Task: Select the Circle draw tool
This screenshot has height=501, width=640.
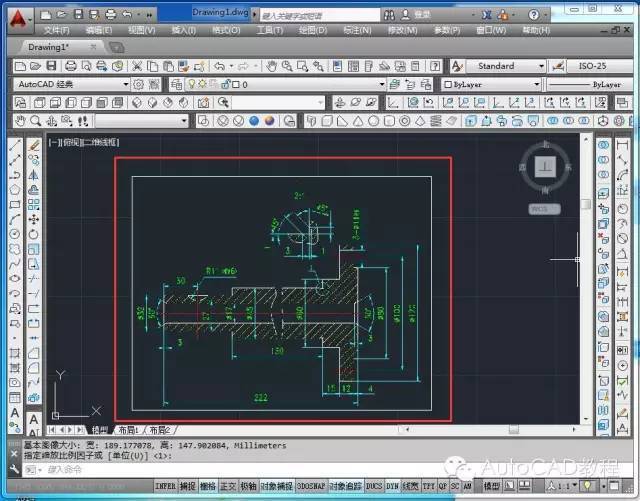Action: coord(15,234)
